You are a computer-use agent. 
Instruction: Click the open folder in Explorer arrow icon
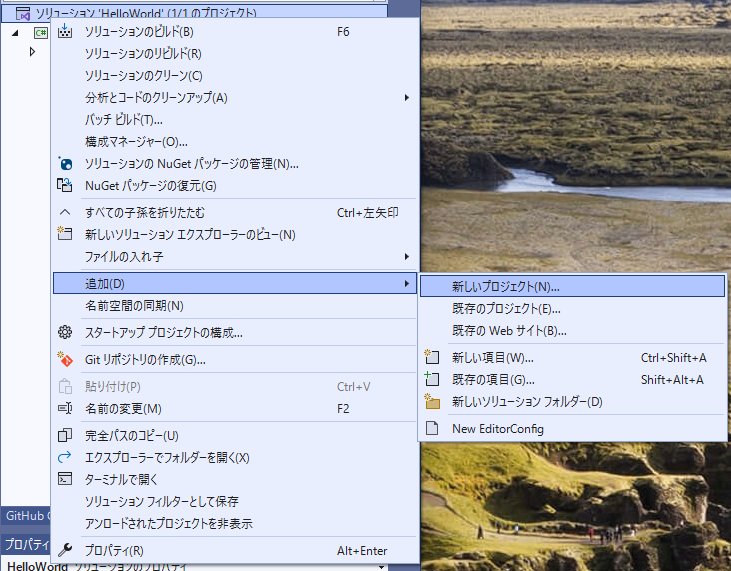coord(65,457)
